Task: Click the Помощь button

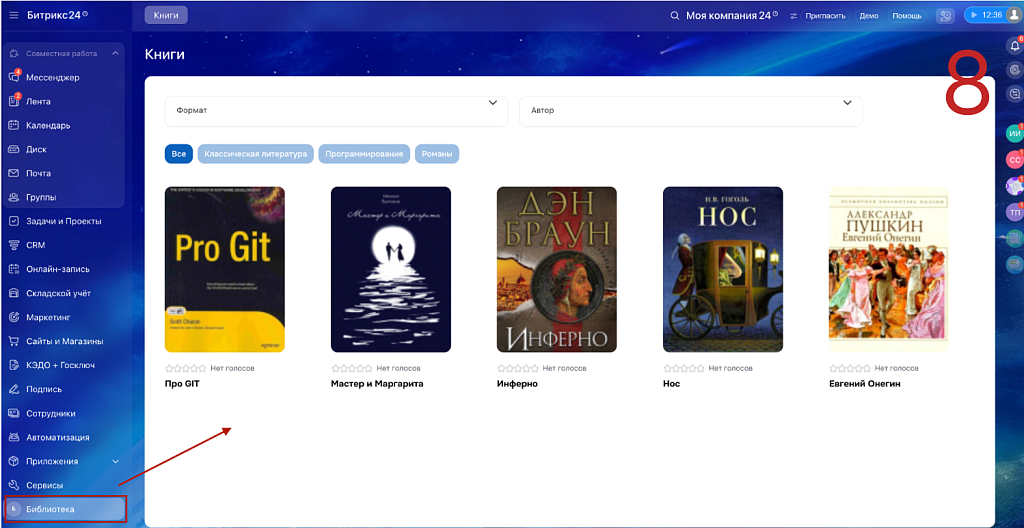Action: click(x=906, y=16)
